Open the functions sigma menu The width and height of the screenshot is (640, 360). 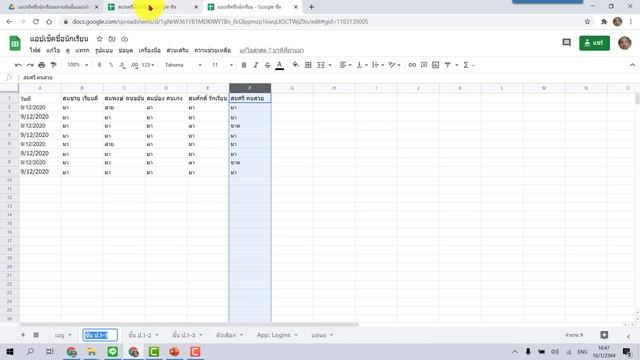pyautogui.click(x=467, y=65)
